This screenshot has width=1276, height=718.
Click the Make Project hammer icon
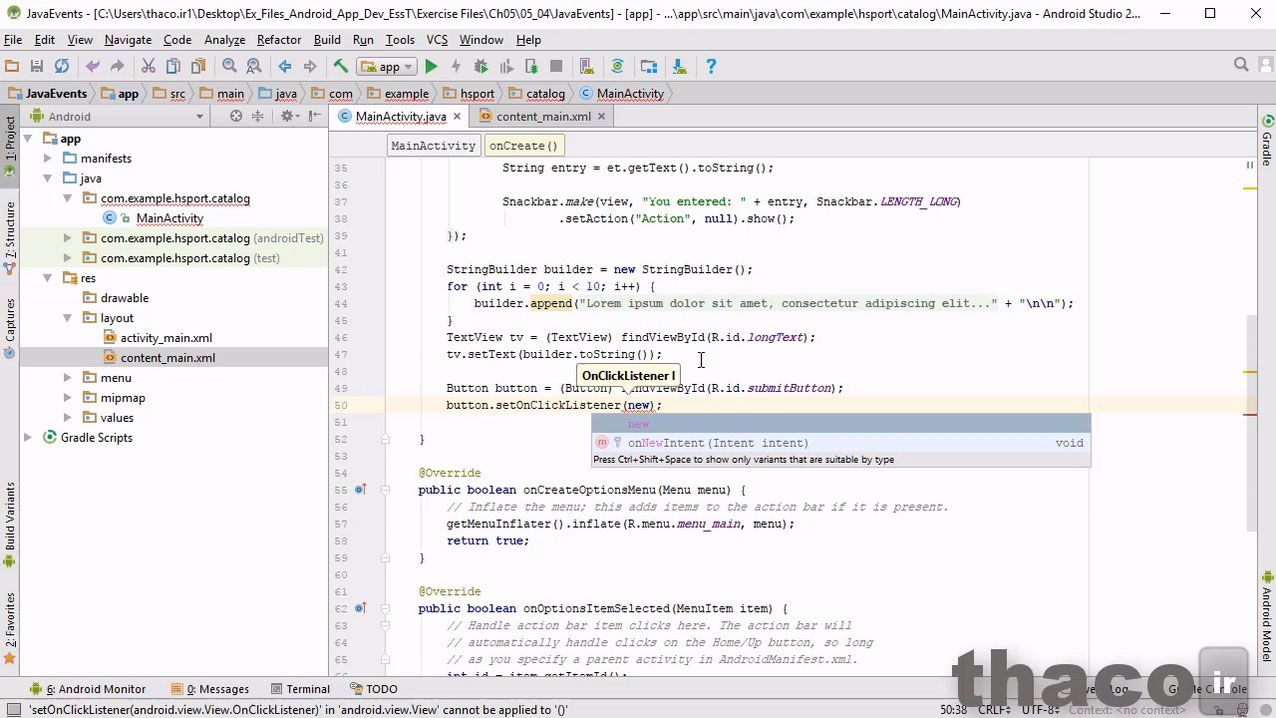(341, 66)
